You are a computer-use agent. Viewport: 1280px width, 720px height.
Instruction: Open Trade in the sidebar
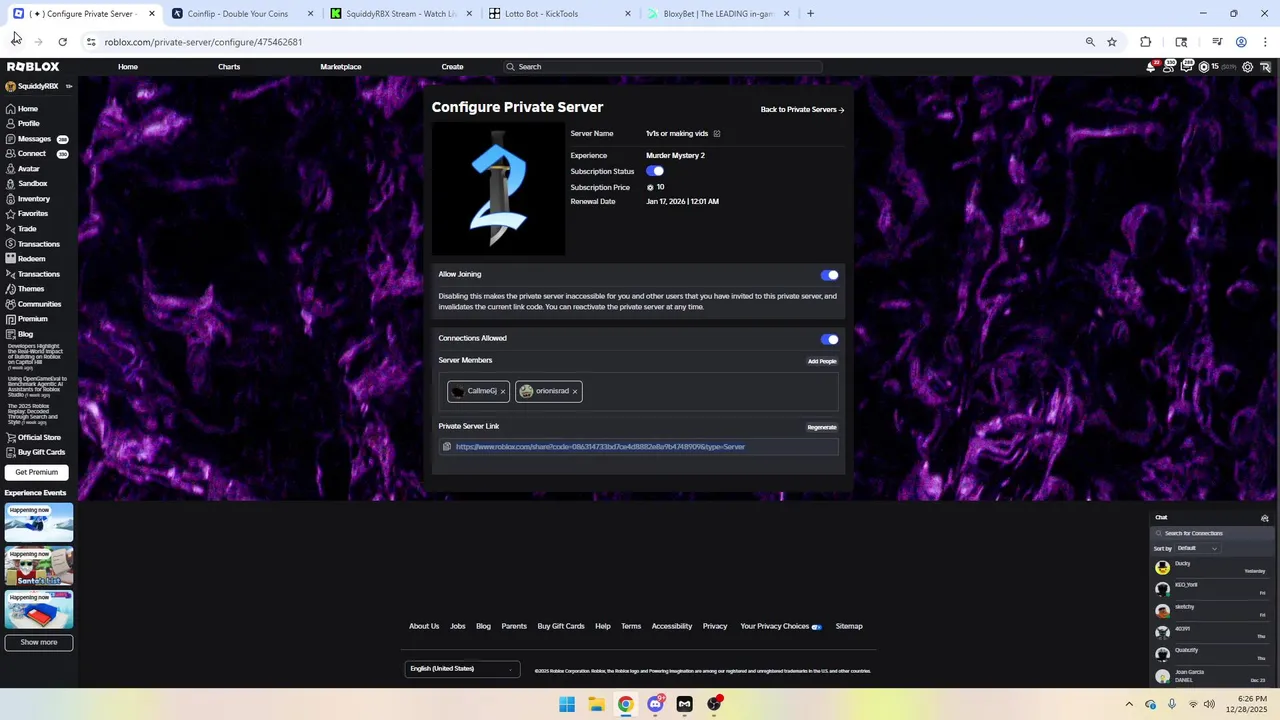[27, 228]
